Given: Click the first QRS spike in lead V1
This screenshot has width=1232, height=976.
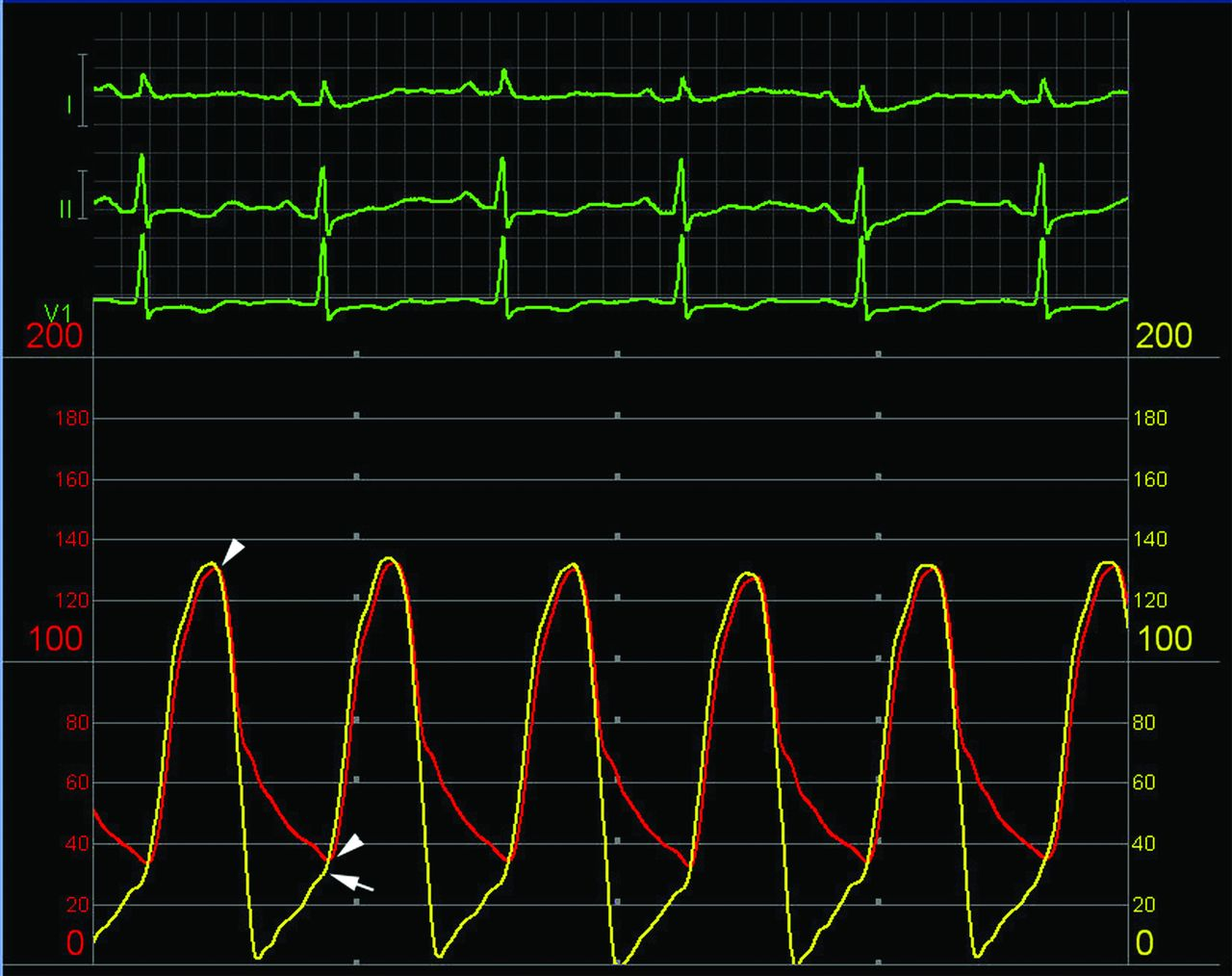Looking at the screenshot, I should tap(143, 270).
